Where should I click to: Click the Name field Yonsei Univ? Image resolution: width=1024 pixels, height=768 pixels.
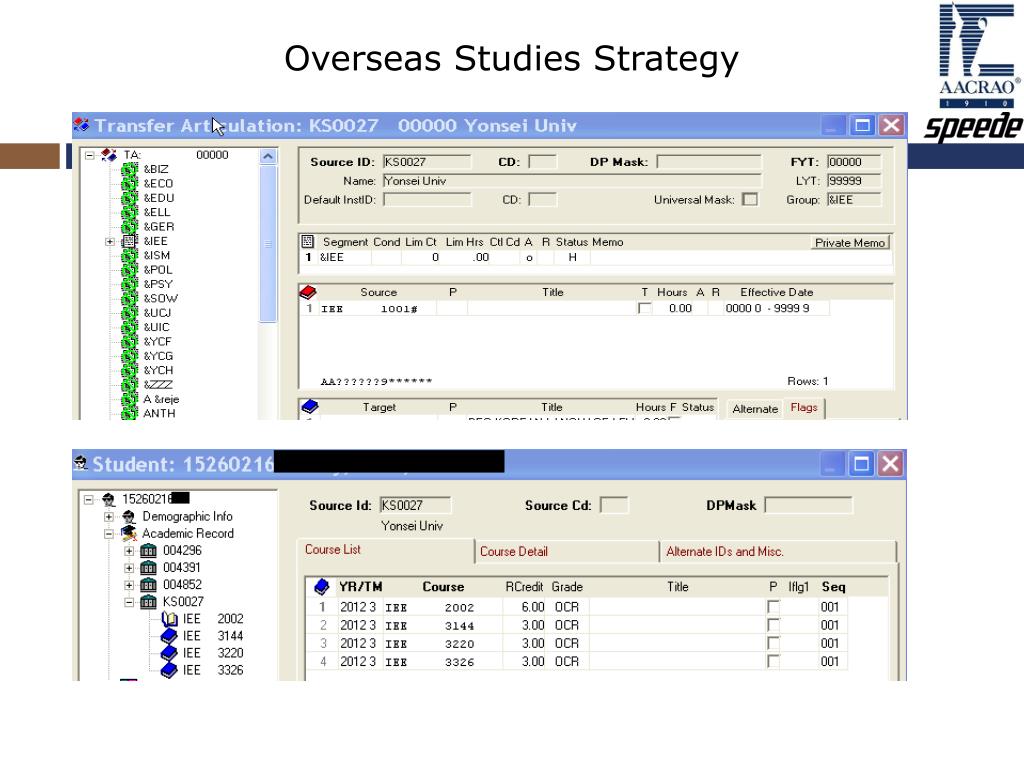click(572, 181)
